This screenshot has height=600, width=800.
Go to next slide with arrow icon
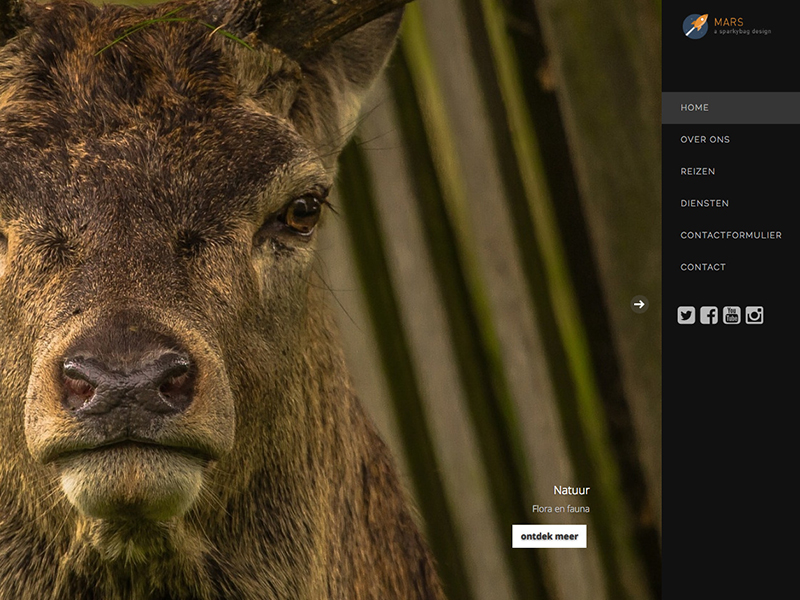click(639, 304)
